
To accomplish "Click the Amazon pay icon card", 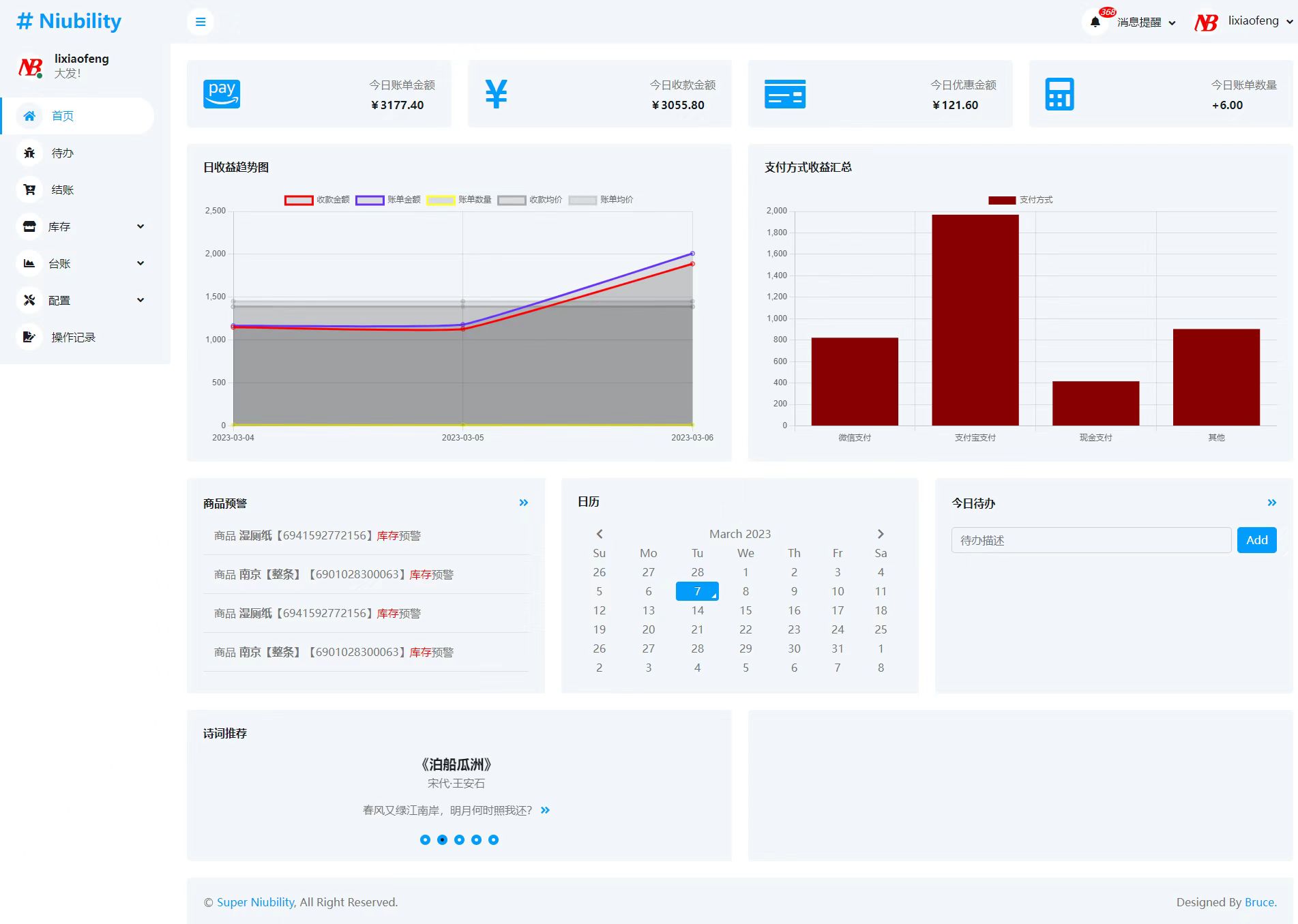I will tap(222, 94).
